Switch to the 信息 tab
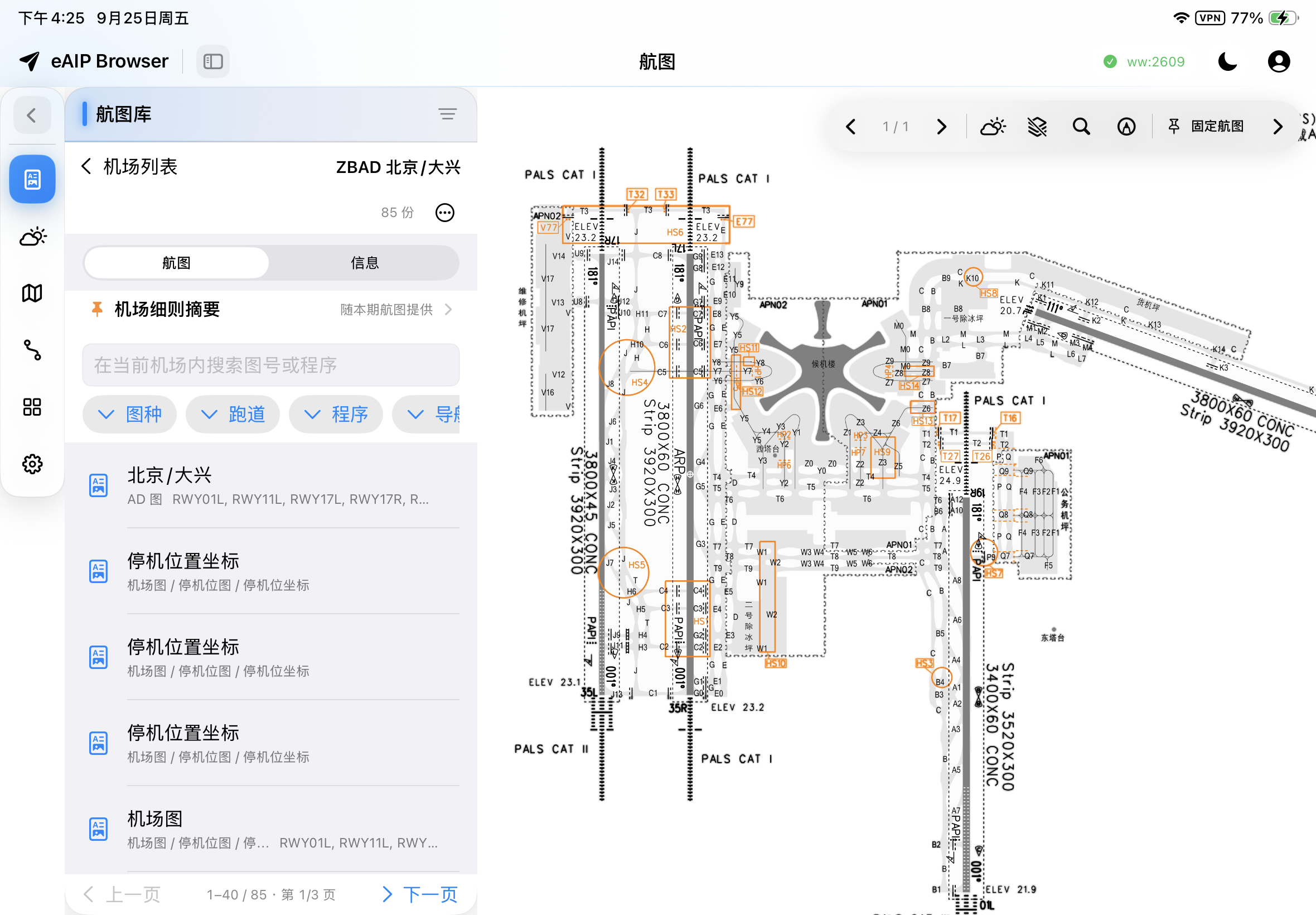This screenshot has width=1316, height=915. coord(364,263)
